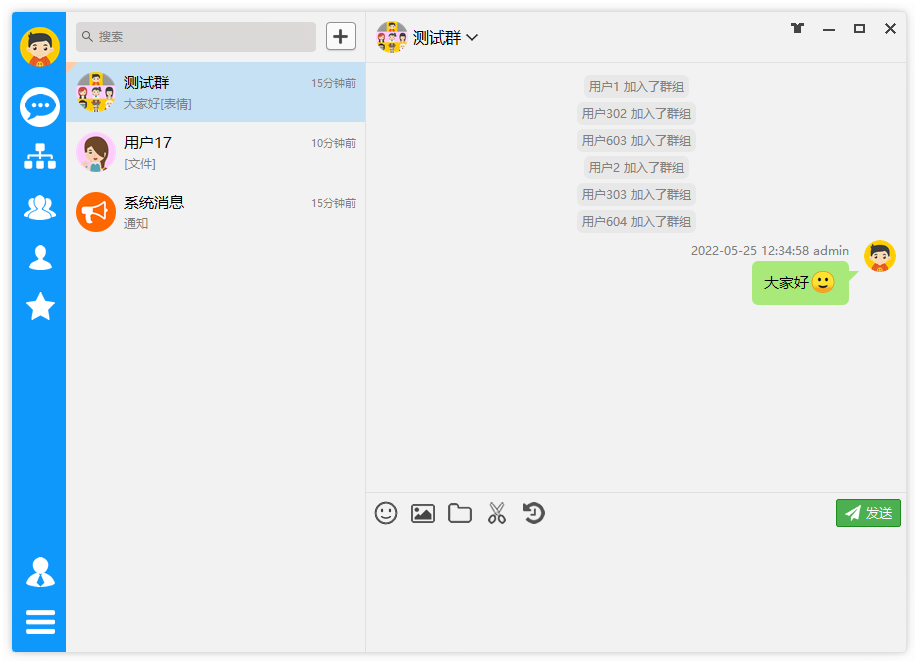
Task: Click the 用户604 加入了群组 notice
Action: pos(636,221)
